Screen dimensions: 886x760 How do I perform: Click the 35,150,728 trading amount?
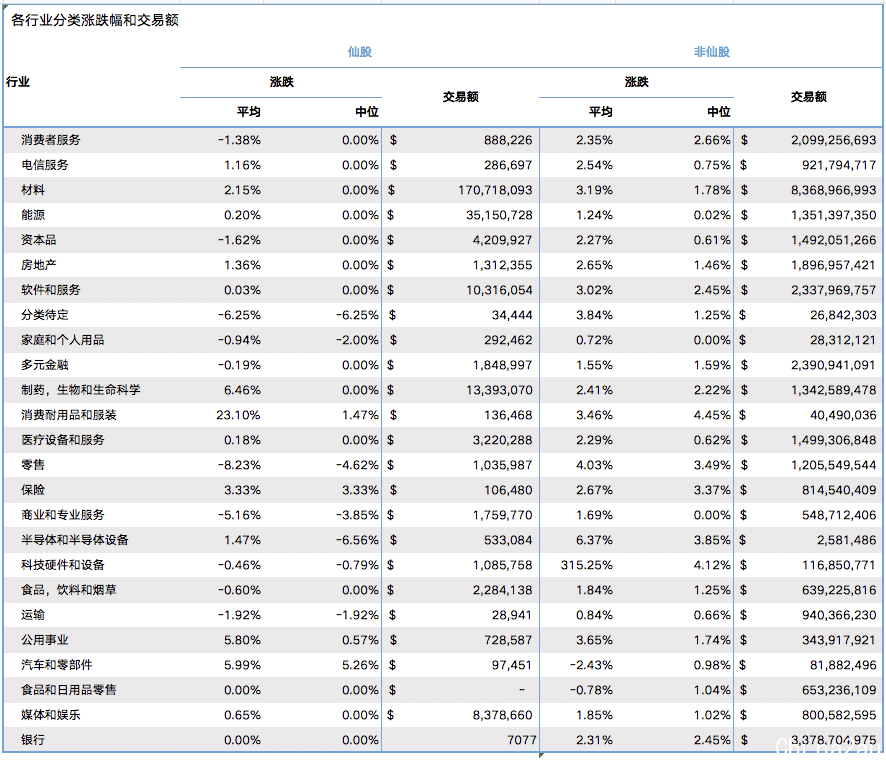[x=499, y=215]
